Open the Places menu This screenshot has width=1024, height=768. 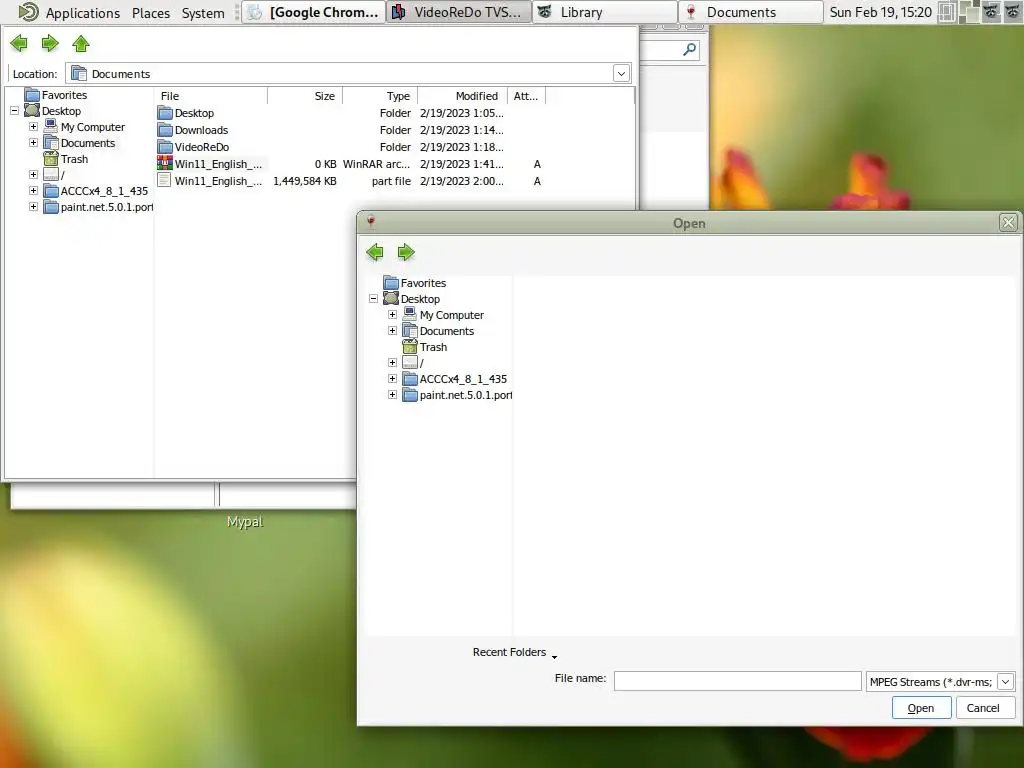151,12
